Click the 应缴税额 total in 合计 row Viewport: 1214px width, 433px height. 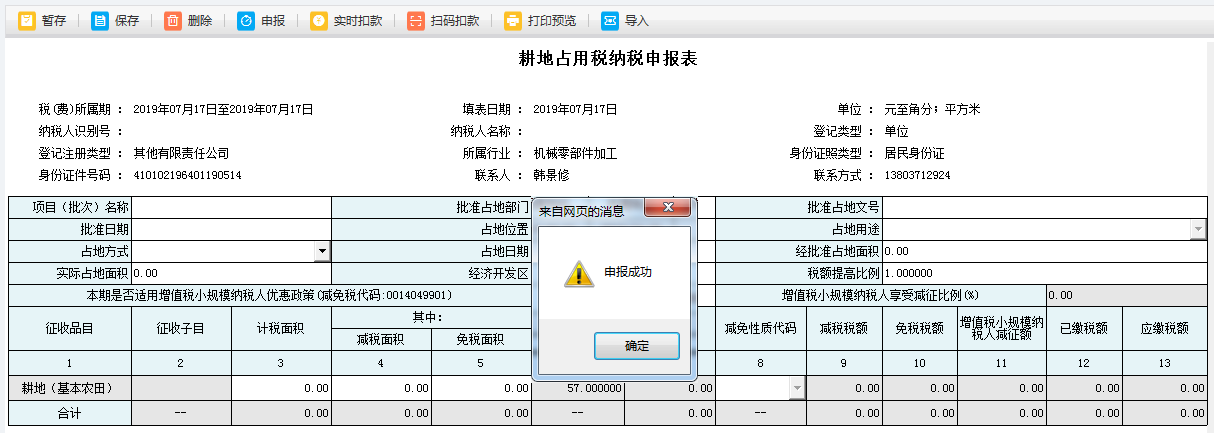(x=1164, y=412)
